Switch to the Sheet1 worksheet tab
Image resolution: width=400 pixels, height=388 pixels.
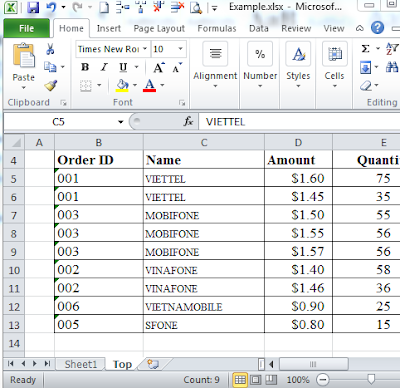pos(81,364)
